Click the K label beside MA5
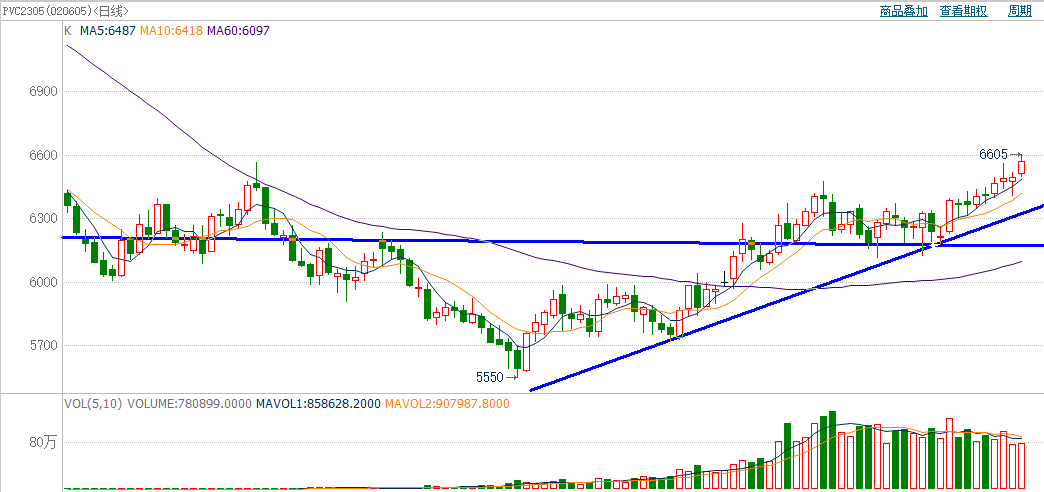The image size is (1044, 492). click(68, 31)
